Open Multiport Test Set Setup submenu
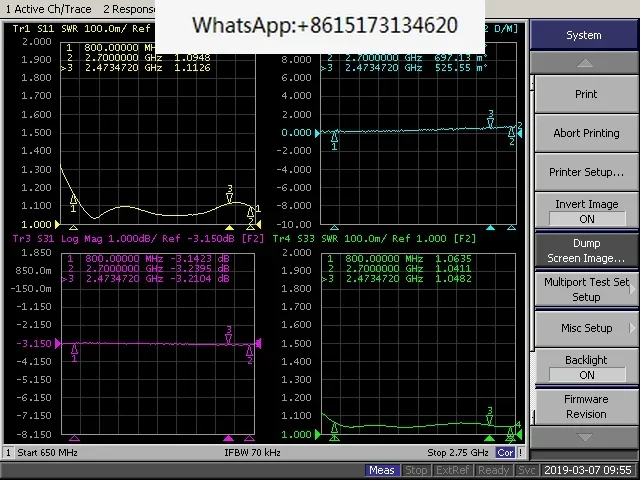This screenshot has height=480, width=640. click(x=586, y=289)
